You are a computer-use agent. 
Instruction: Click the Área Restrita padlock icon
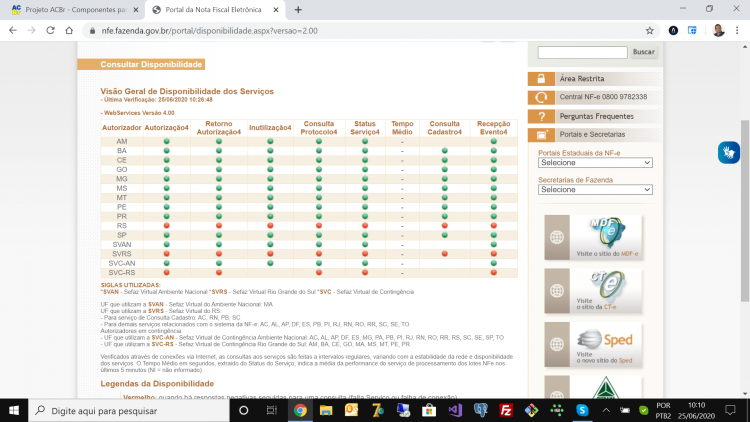541,78
